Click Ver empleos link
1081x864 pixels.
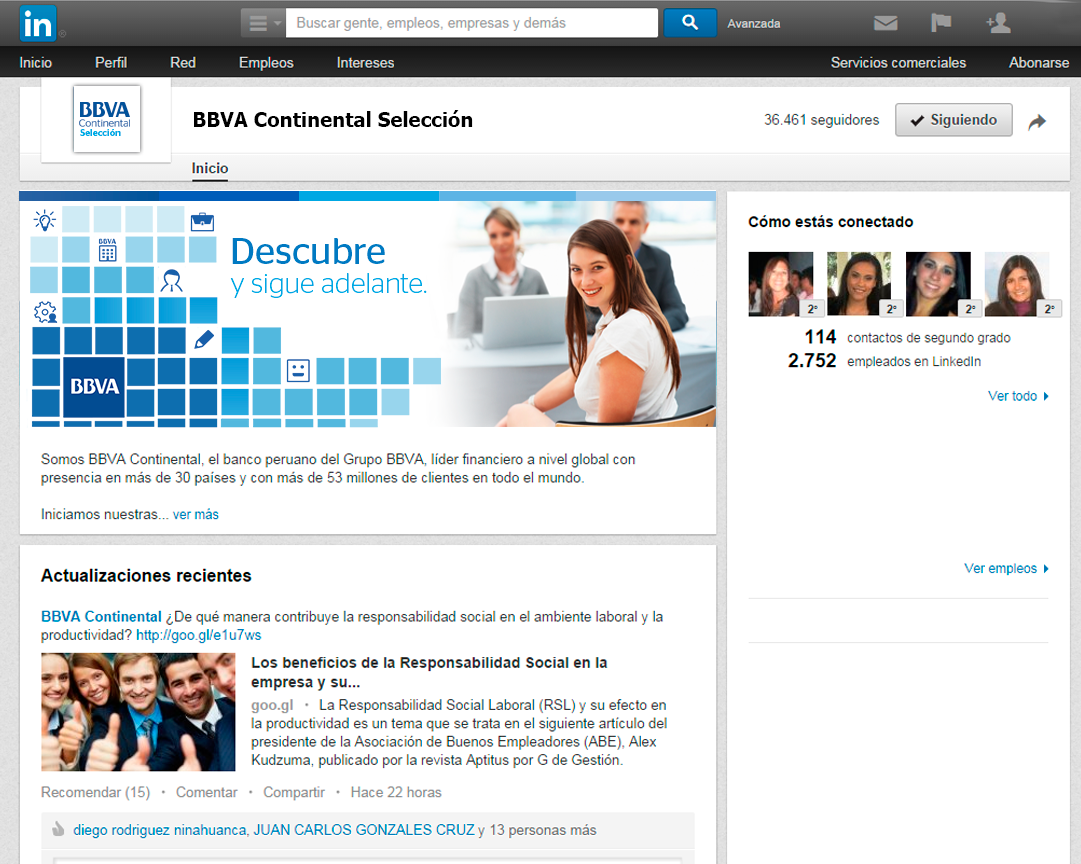point(1007,568)
